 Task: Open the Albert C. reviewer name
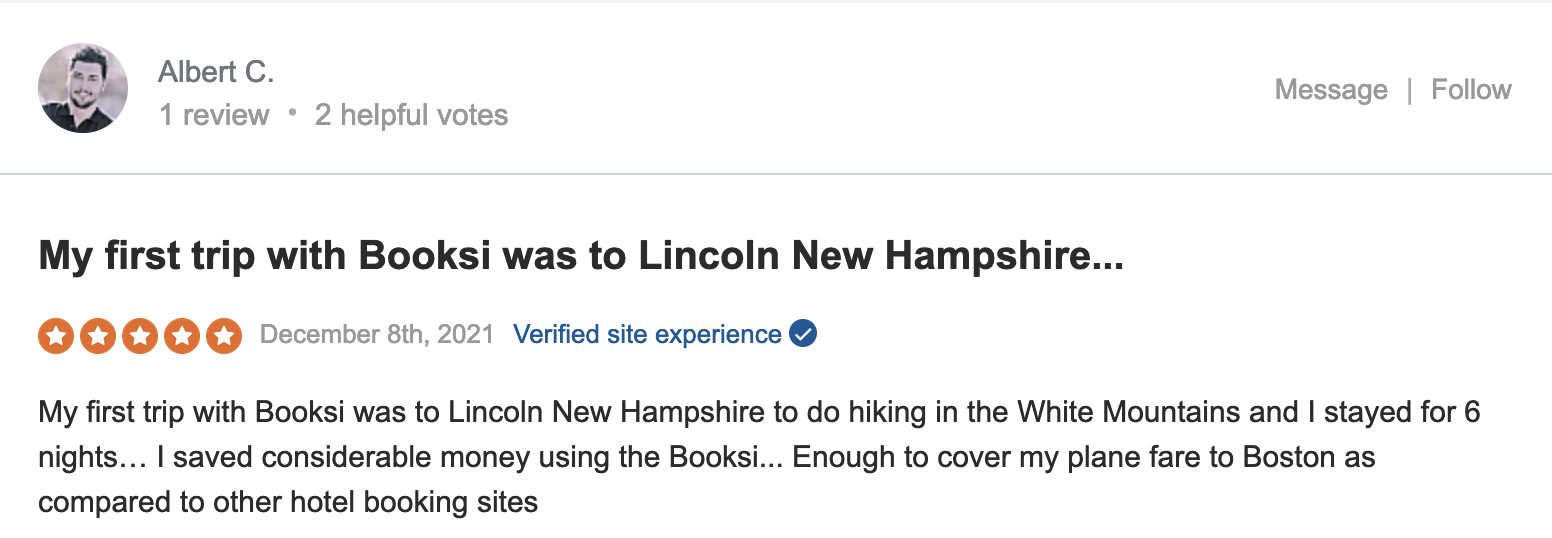(x=216, y=72)
